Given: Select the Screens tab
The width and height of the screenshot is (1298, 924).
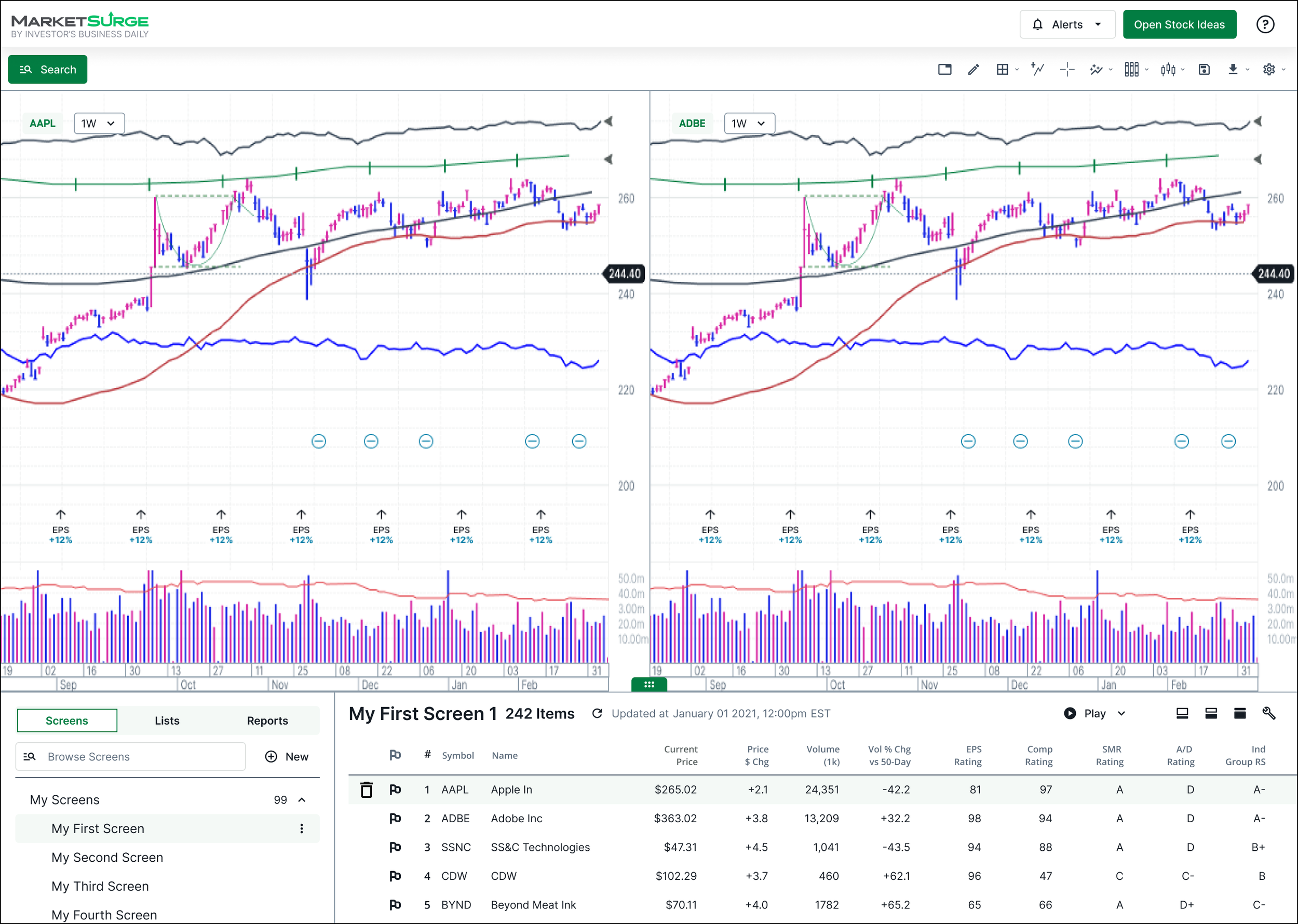Looking at the screenshot, I should [67, 721].
